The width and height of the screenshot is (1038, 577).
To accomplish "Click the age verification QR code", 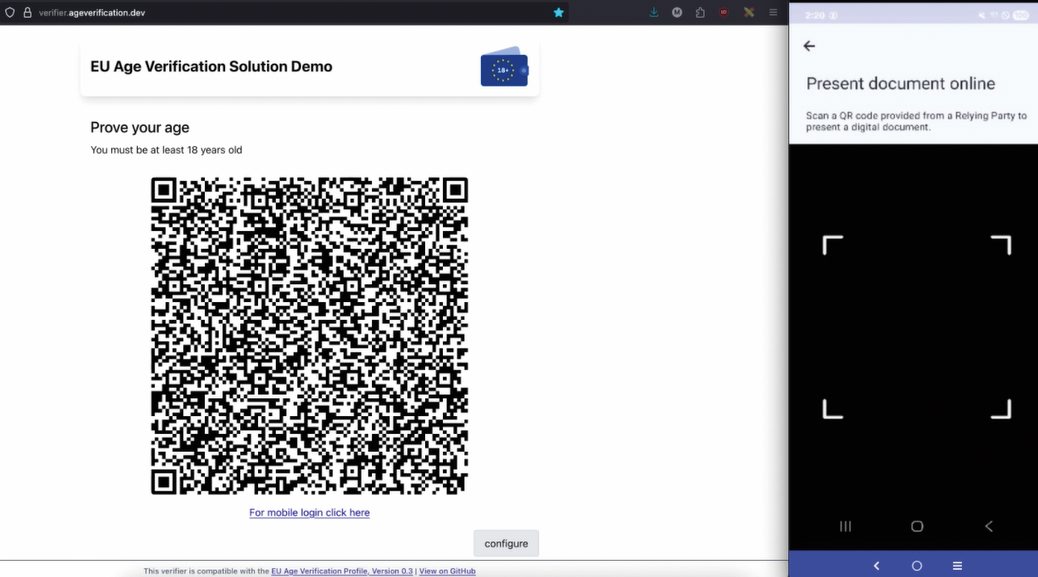I will (309, 335).
